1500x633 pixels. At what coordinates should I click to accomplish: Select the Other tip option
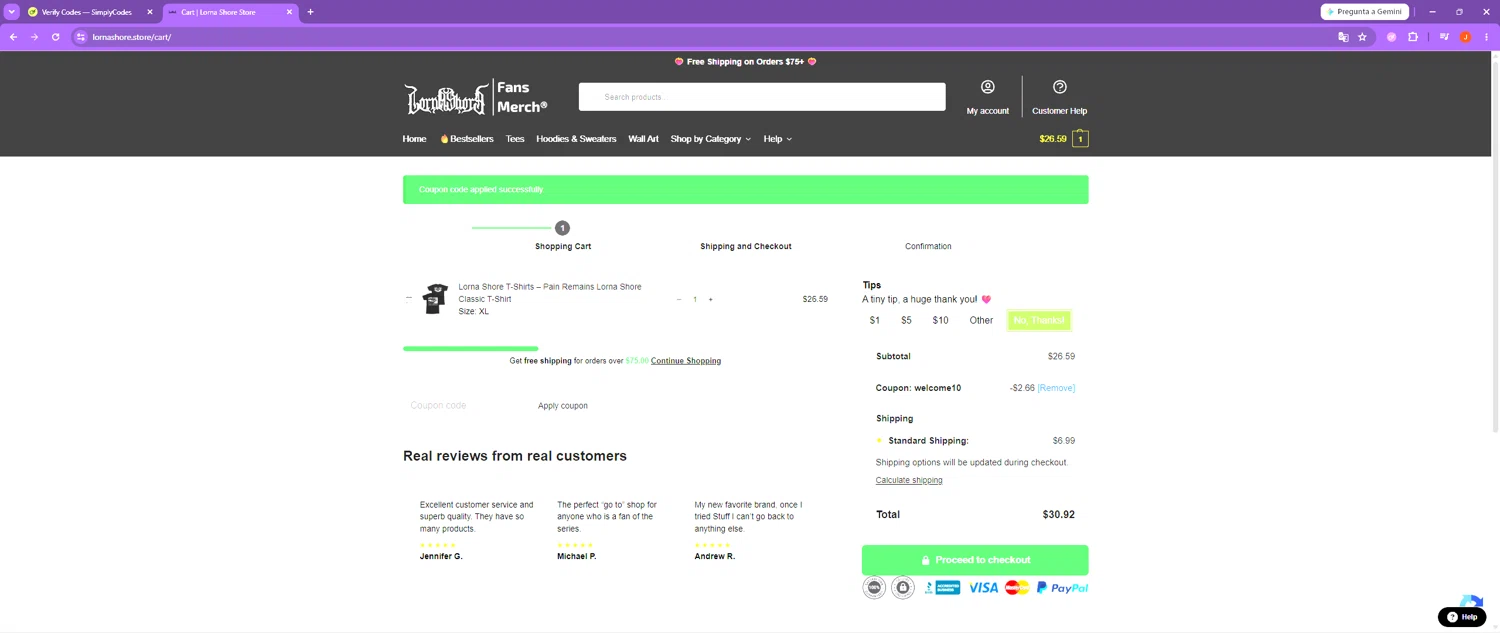pyautogui.click(x=981, y=320)
